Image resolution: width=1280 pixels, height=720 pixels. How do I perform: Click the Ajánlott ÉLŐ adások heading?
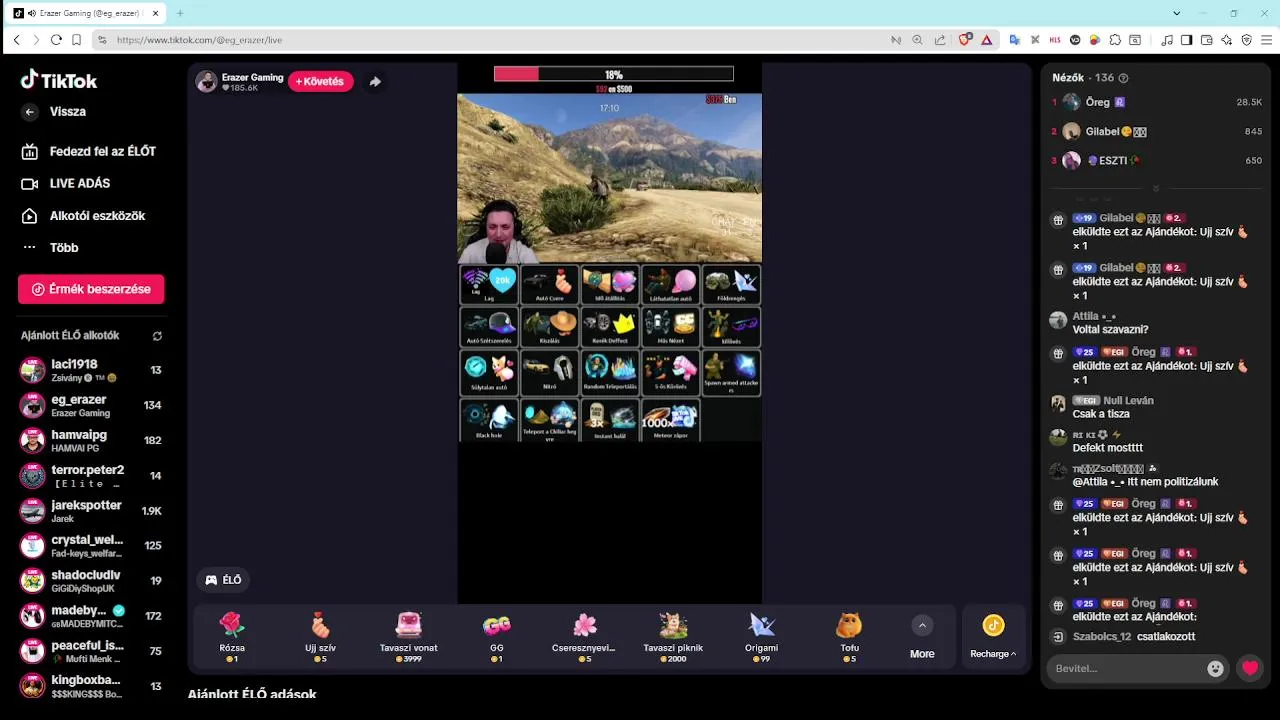[x=252, y=694]
